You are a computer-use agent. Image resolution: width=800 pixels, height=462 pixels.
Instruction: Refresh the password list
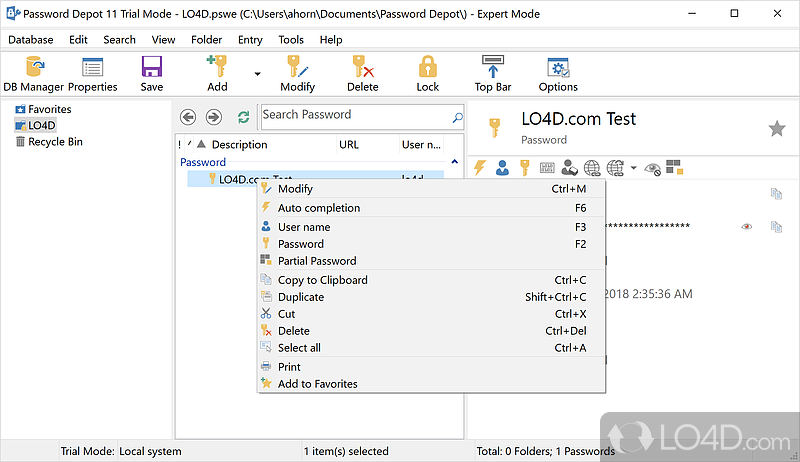243,117
